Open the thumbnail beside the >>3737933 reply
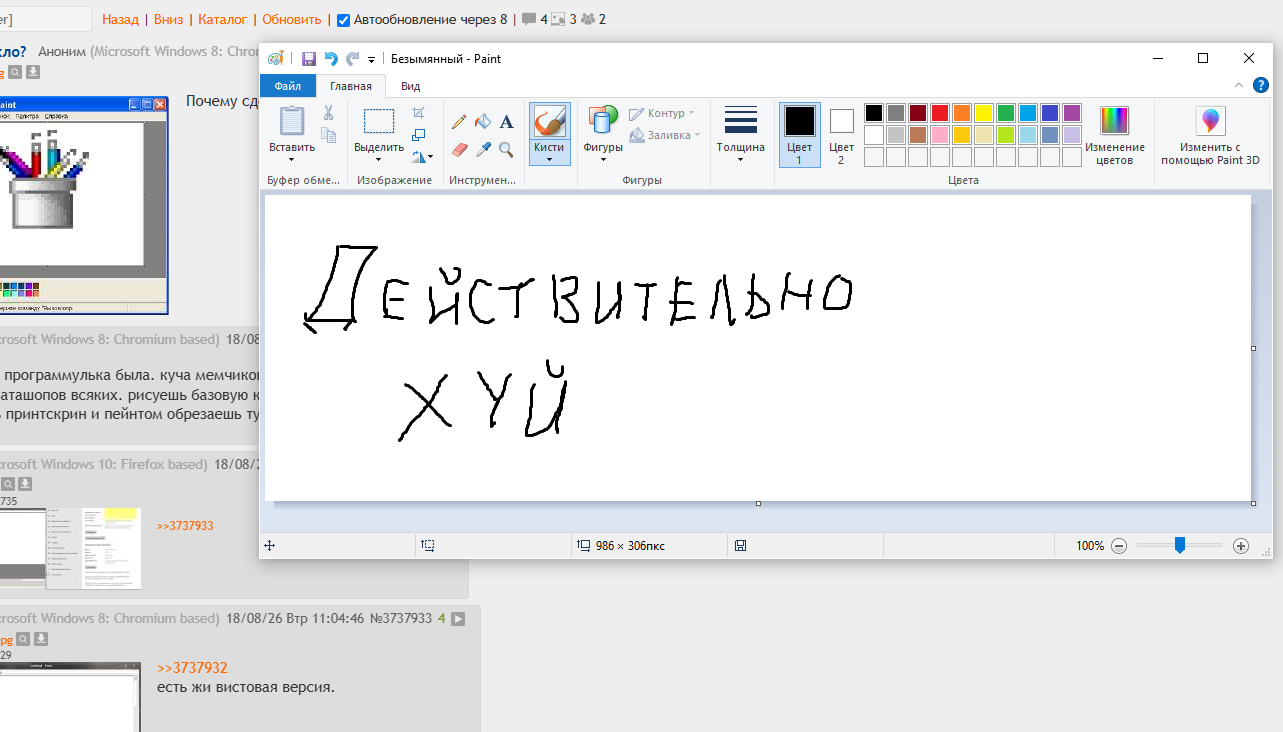Screen dimensions: 1283x732 tap(70, 548)
